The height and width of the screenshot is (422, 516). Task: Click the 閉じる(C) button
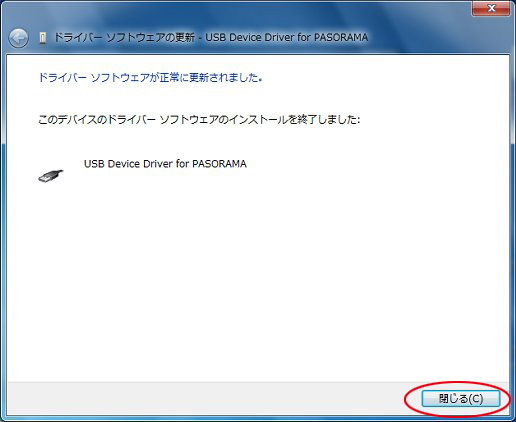tap(461, 399)
